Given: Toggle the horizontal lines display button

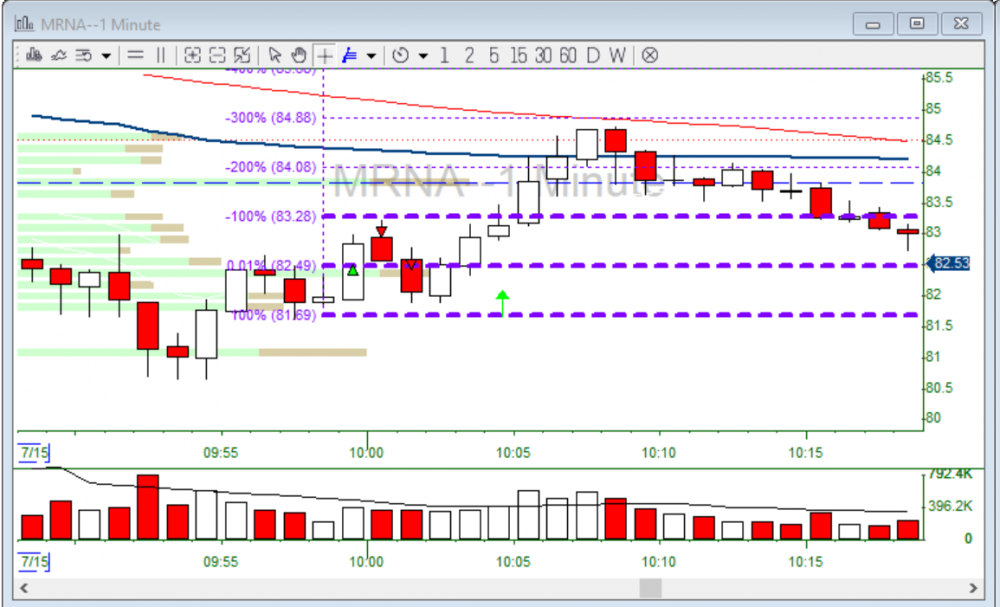Looking at the screenshot, I should [135, 55].
